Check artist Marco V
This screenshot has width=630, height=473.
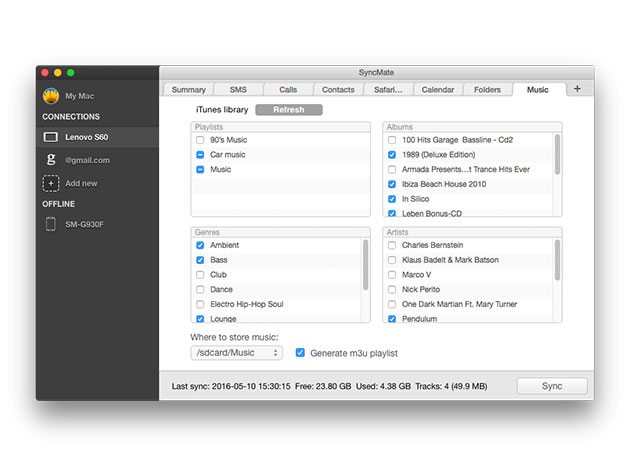[x=392, y=275]
